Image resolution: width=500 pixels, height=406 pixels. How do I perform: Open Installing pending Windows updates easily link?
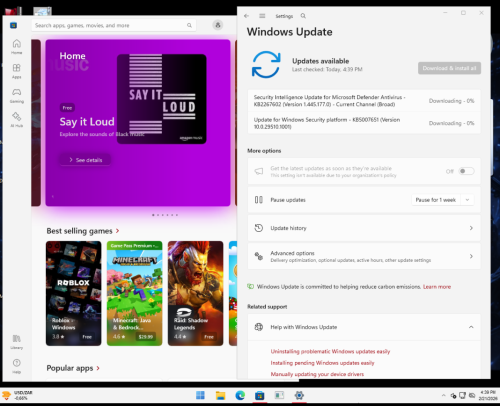[x=322, y=363]
